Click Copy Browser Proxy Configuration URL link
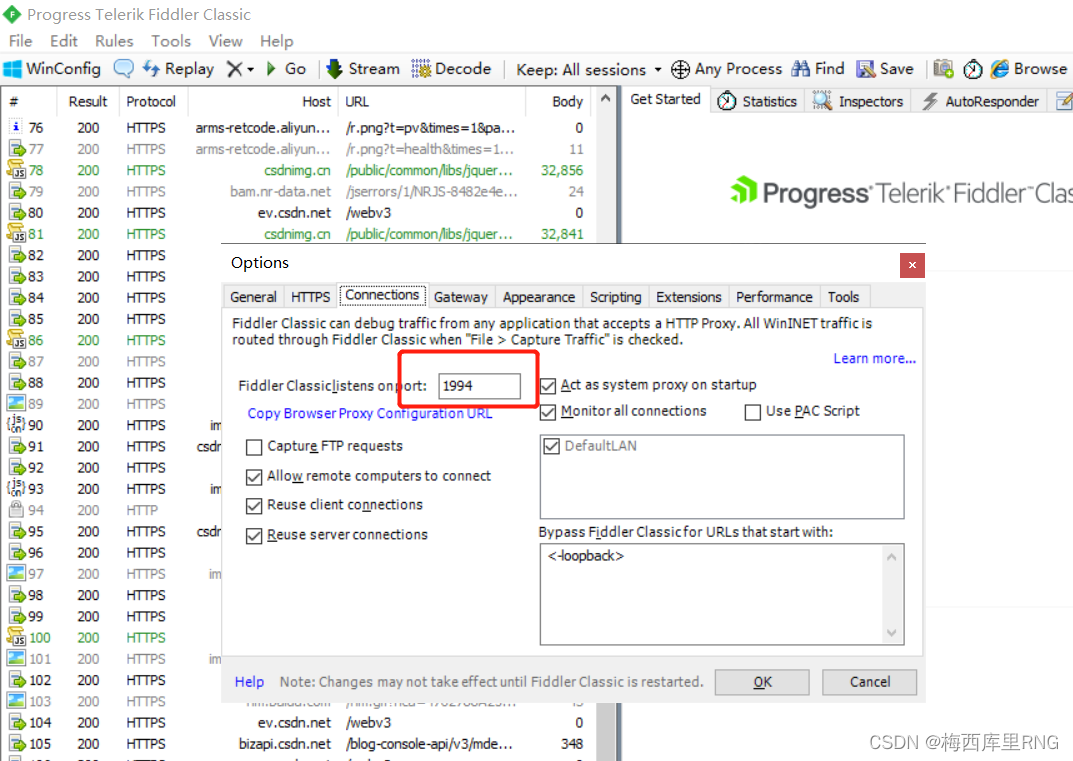The height and width of the screenshot is (761, 1073). click(x=370, y=413)
